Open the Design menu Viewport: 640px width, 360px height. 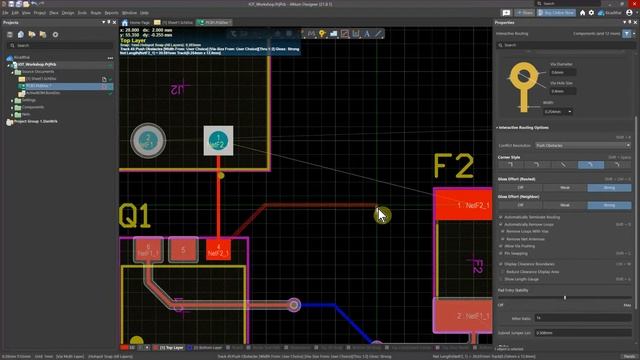coord(68,13)
